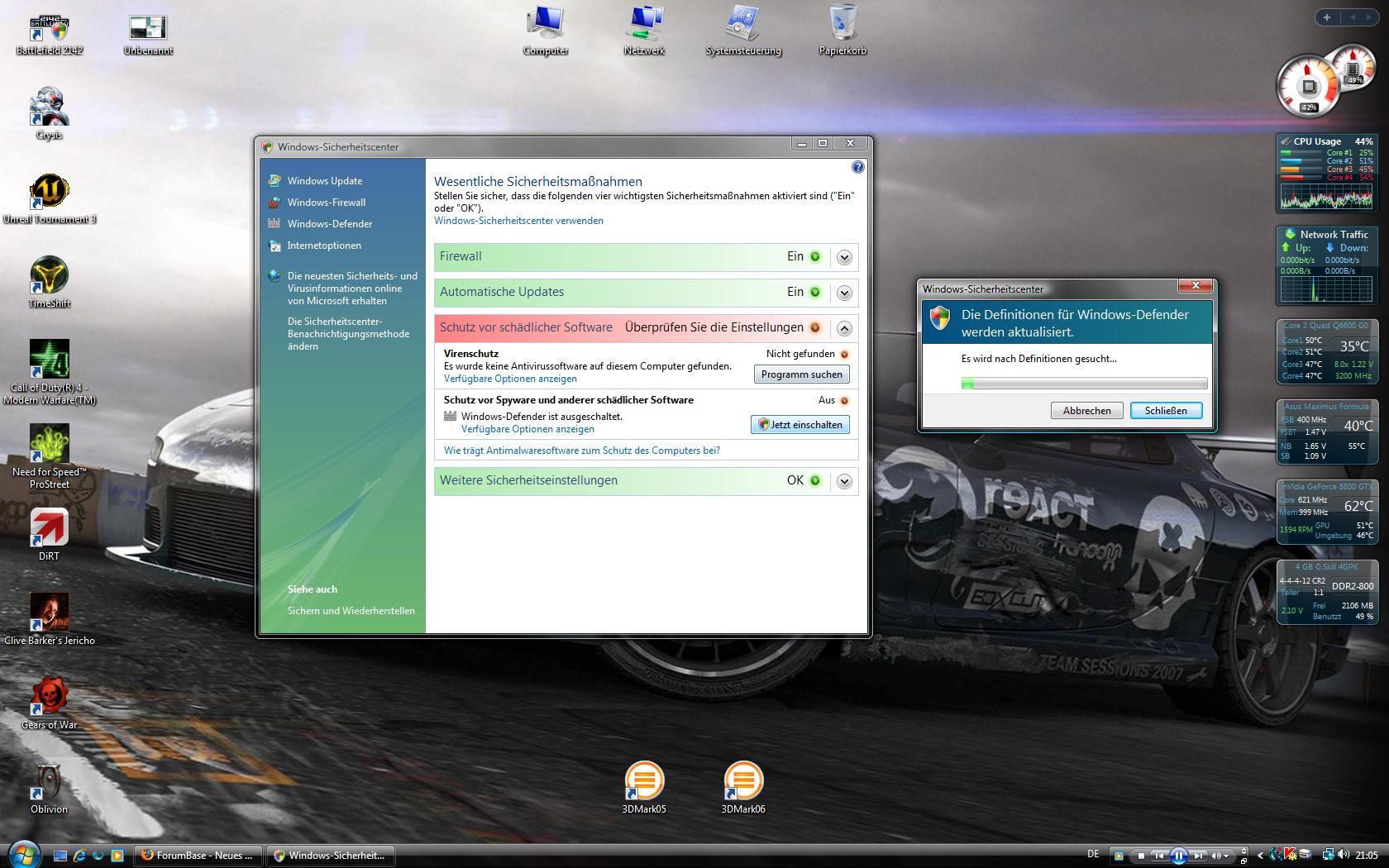Click Schließen in the Defender update dialog
1389x868 pixels.
(x=1166, y=410)
